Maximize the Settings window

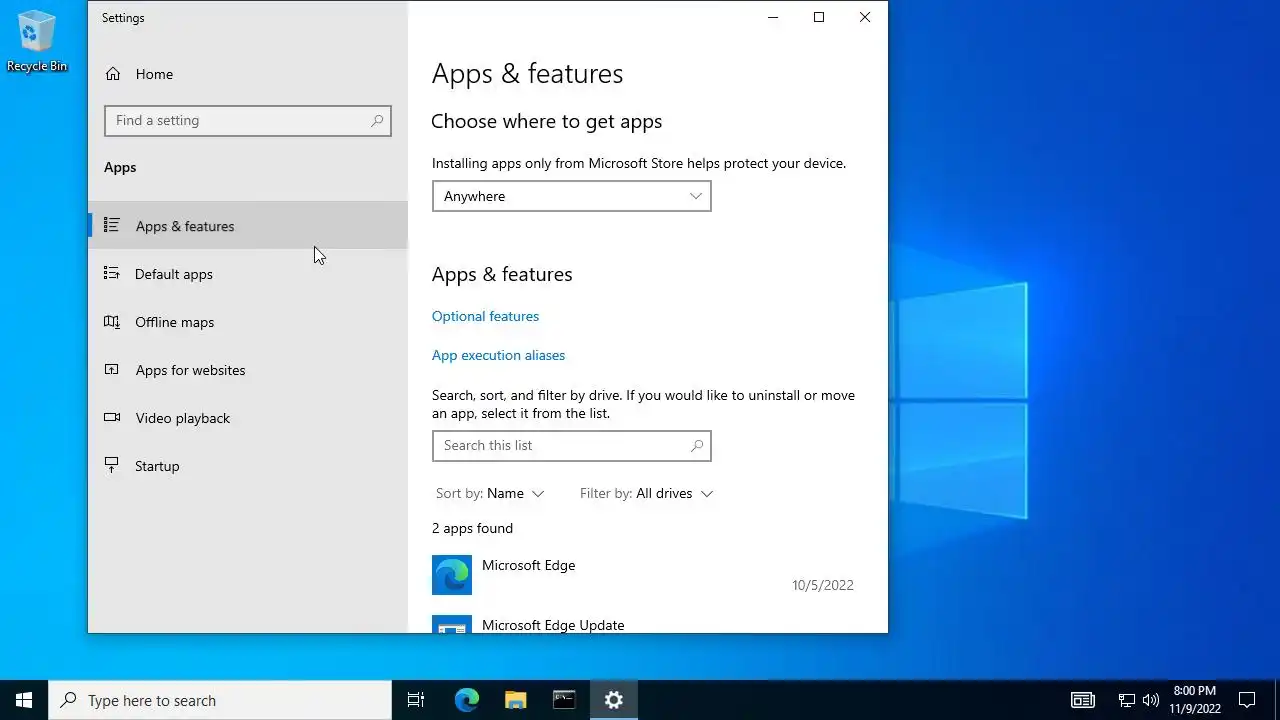pyautogui.click(x=819, y=17)
